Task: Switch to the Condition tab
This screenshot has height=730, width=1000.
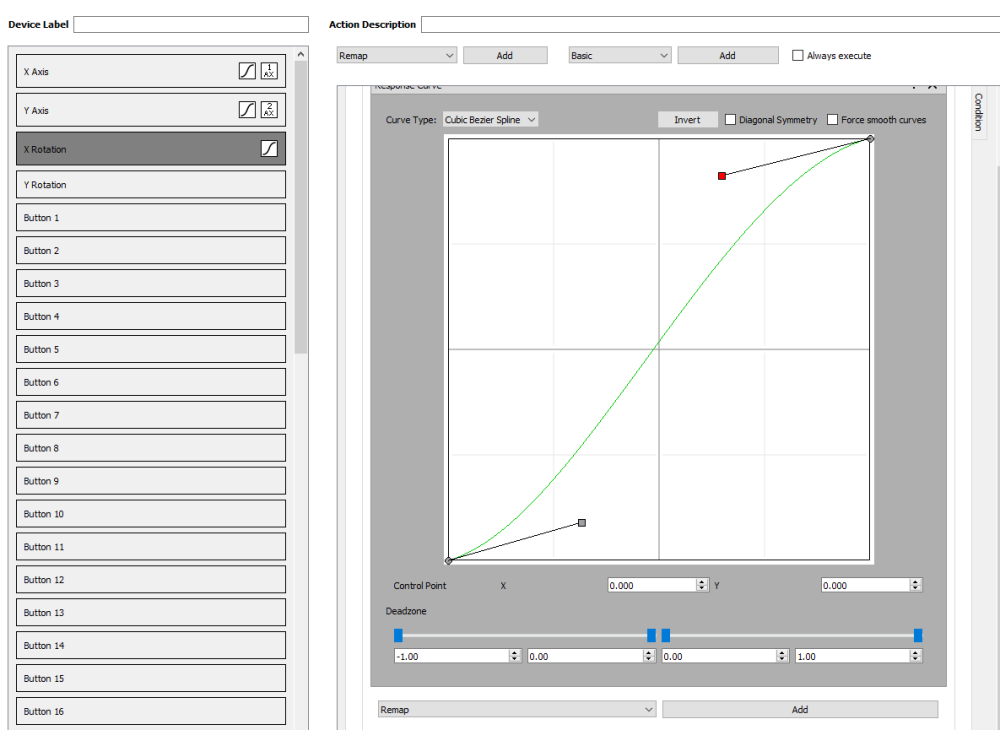Action: tap(978, 112)
